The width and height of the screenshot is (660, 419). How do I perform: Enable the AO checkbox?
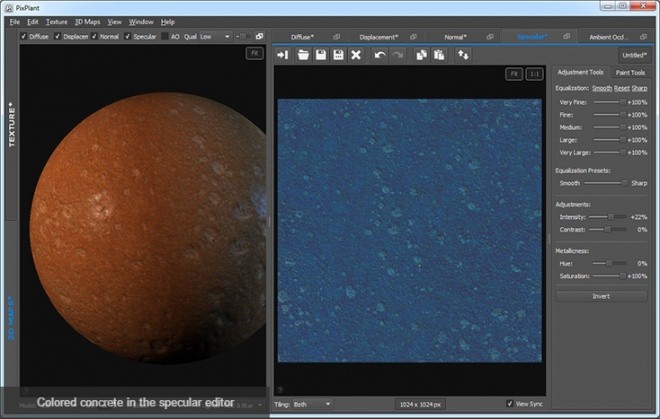click(165, 36)
